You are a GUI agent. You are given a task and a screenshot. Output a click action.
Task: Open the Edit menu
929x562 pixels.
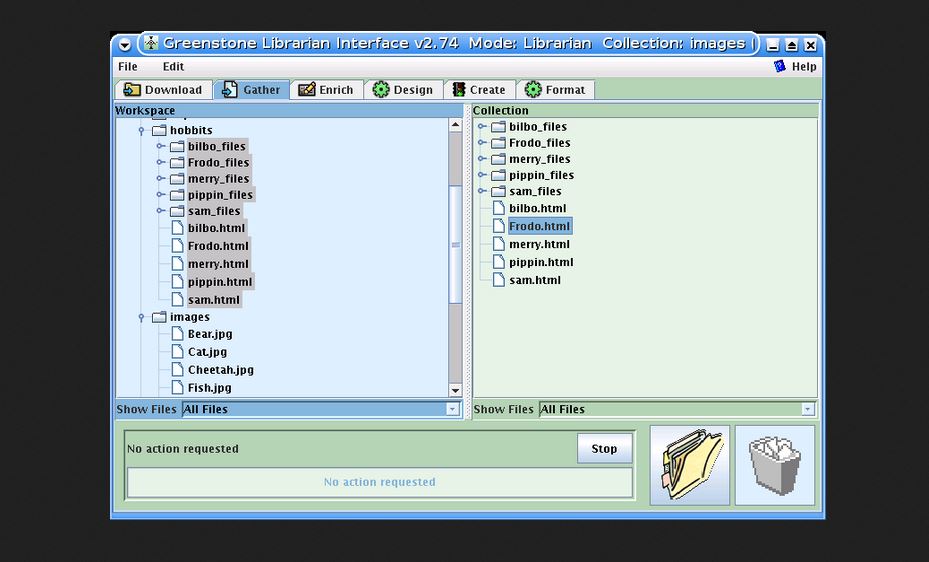[x=174, y=66]
